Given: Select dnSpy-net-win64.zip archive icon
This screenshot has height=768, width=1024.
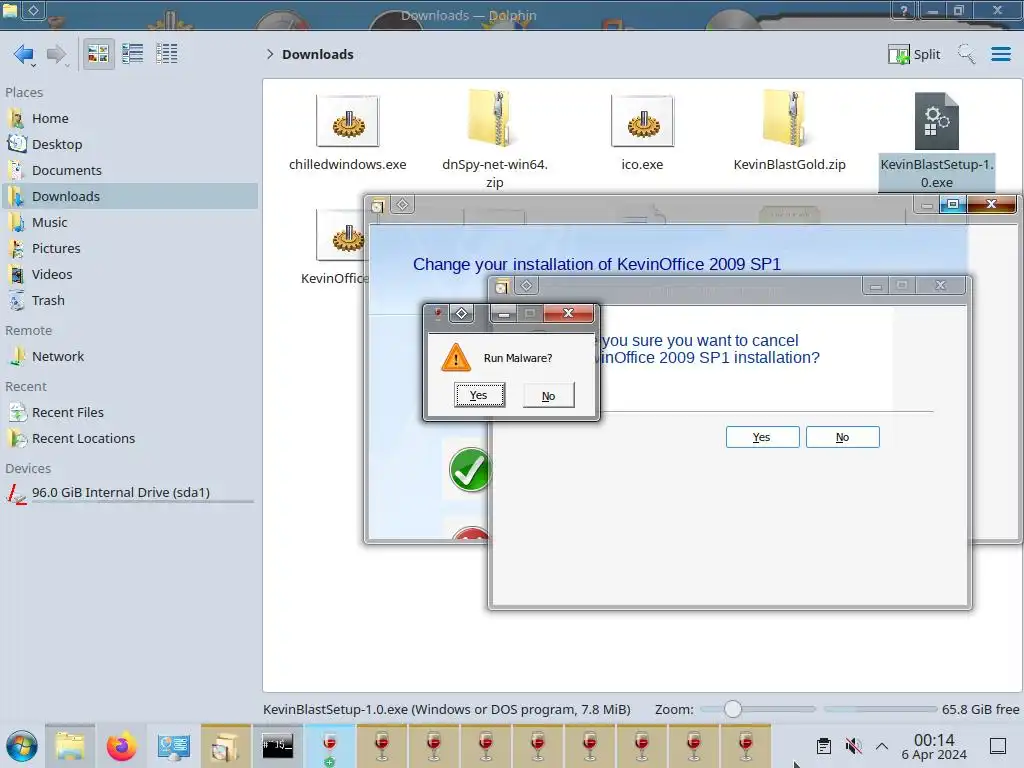Looking at the screenshot, I should point(494,119).
